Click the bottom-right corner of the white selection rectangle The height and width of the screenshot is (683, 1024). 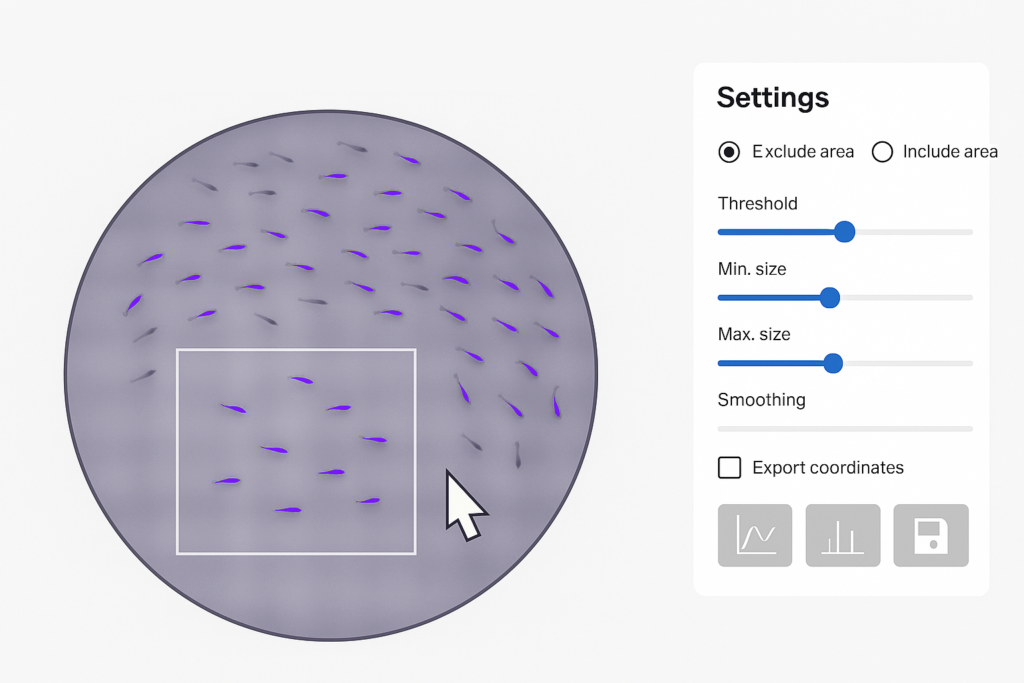(x=415, y=553)
